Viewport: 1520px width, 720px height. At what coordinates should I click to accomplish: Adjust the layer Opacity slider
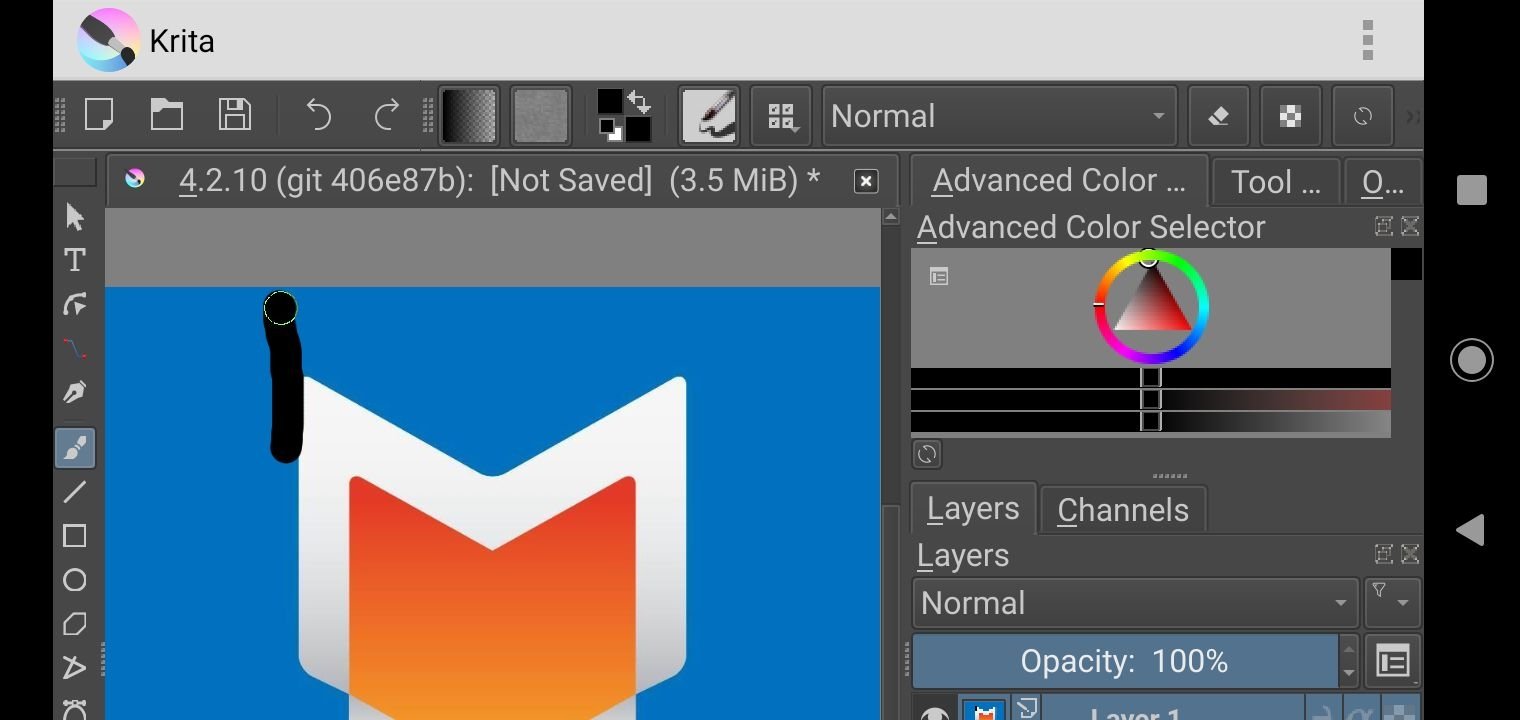click(x=1125, y=661)
